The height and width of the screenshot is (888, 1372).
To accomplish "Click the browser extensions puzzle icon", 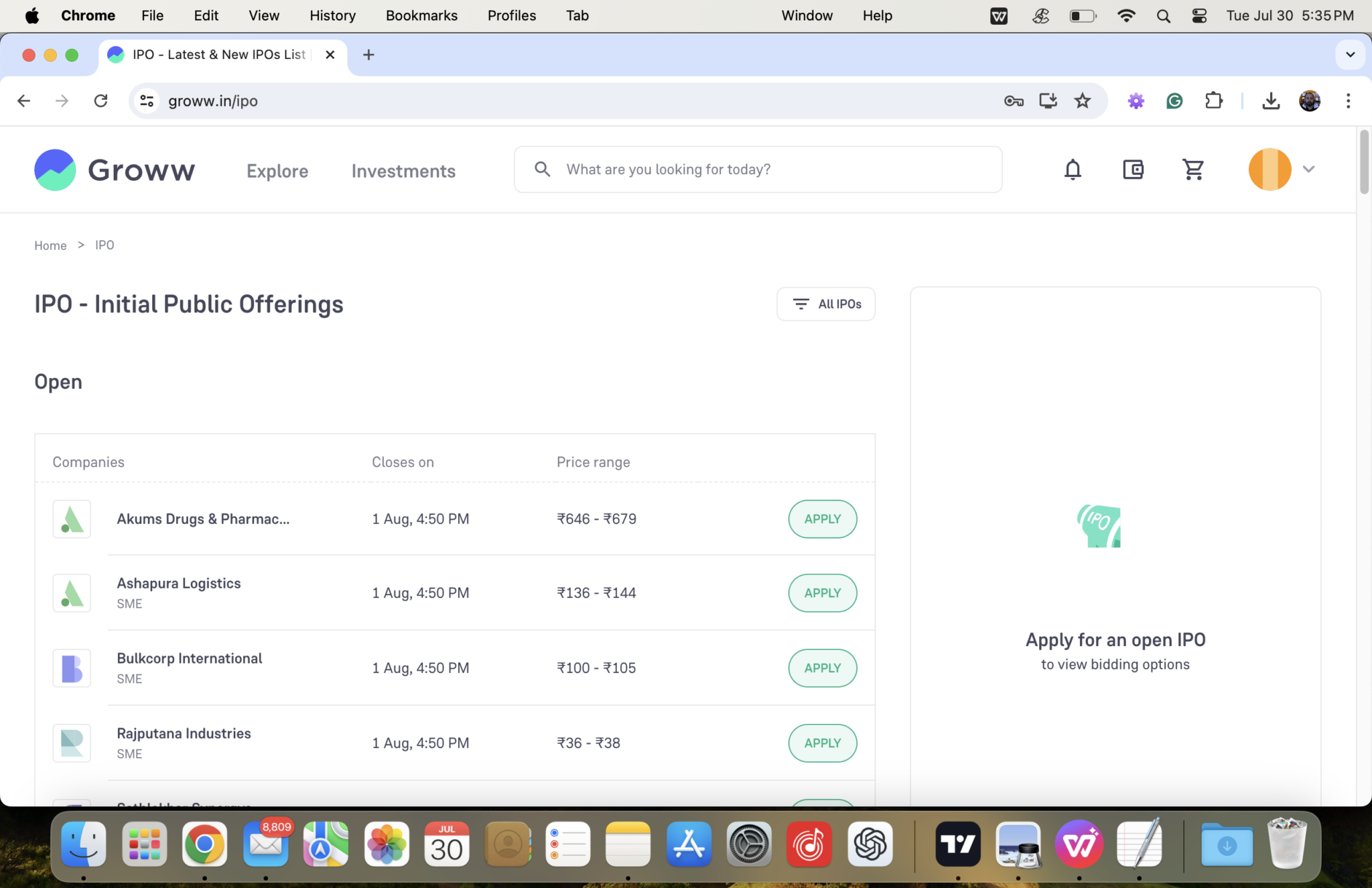I will (x=1214, y=101).
